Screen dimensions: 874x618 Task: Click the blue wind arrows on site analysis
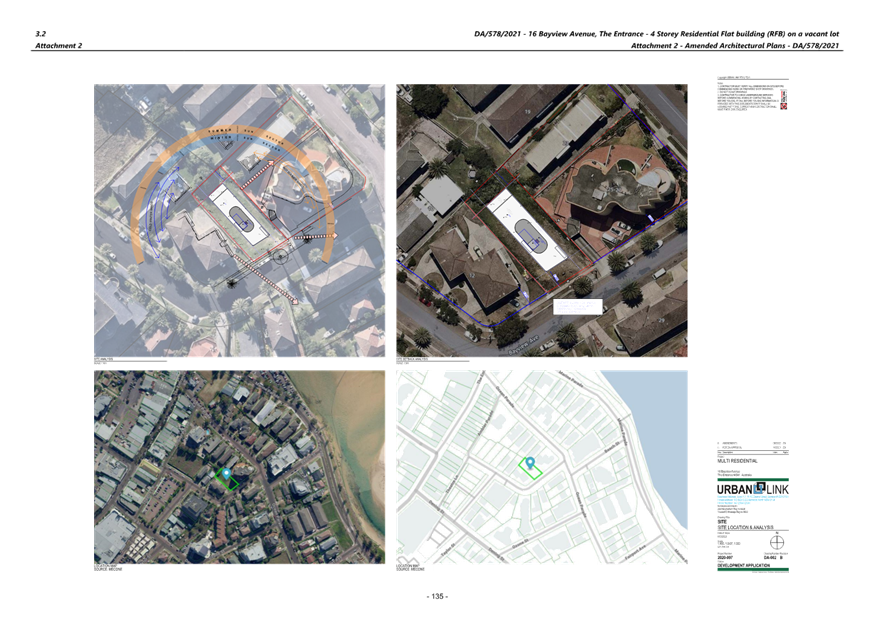[158, 203]
